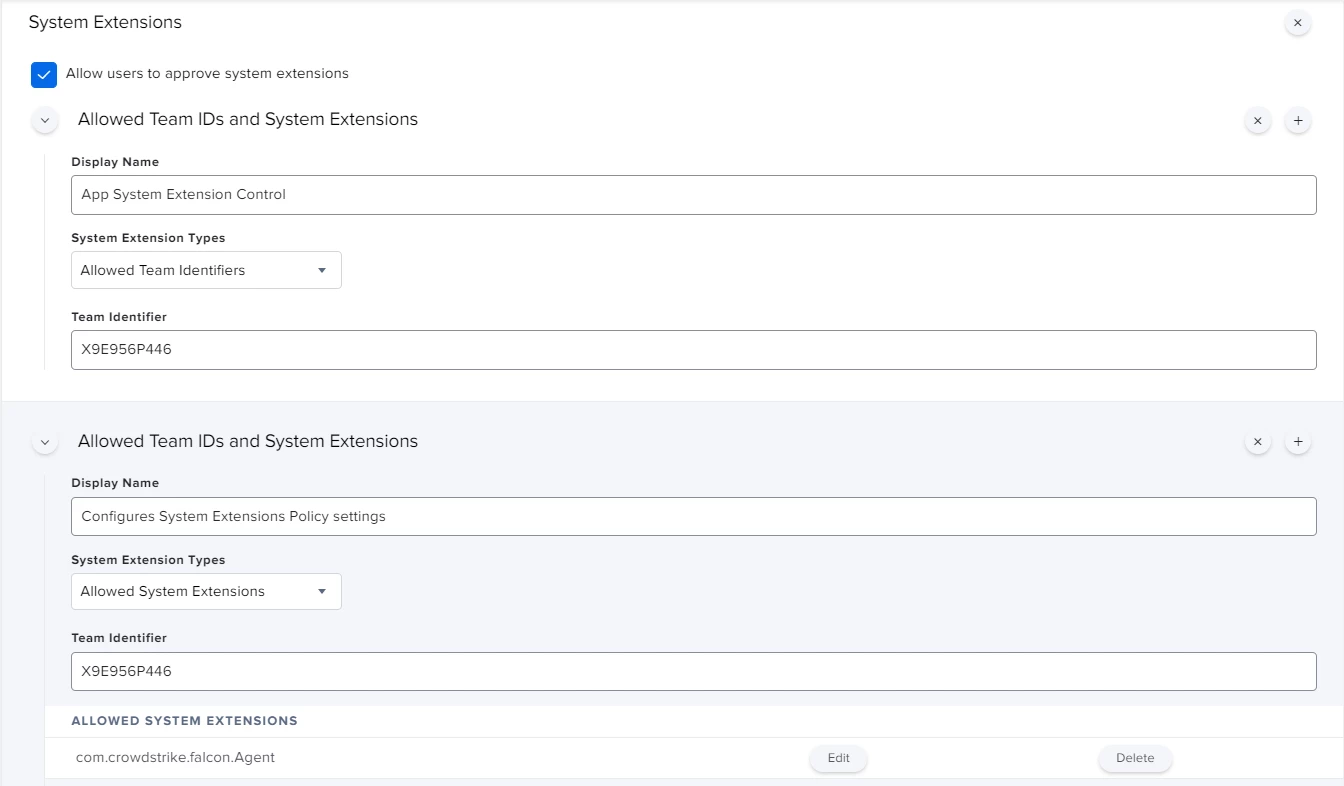Close the System Extensions payload panel
Screen dimensions: 1344x786
(1297, 22)
